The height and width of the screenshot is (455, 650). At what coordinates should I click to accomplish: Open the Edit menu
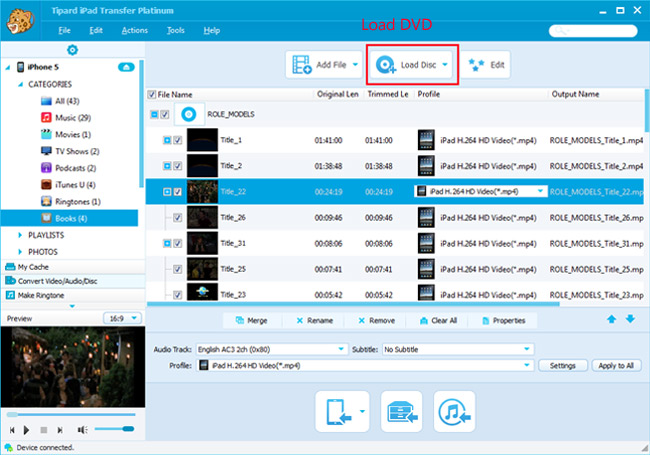[96, 30]
